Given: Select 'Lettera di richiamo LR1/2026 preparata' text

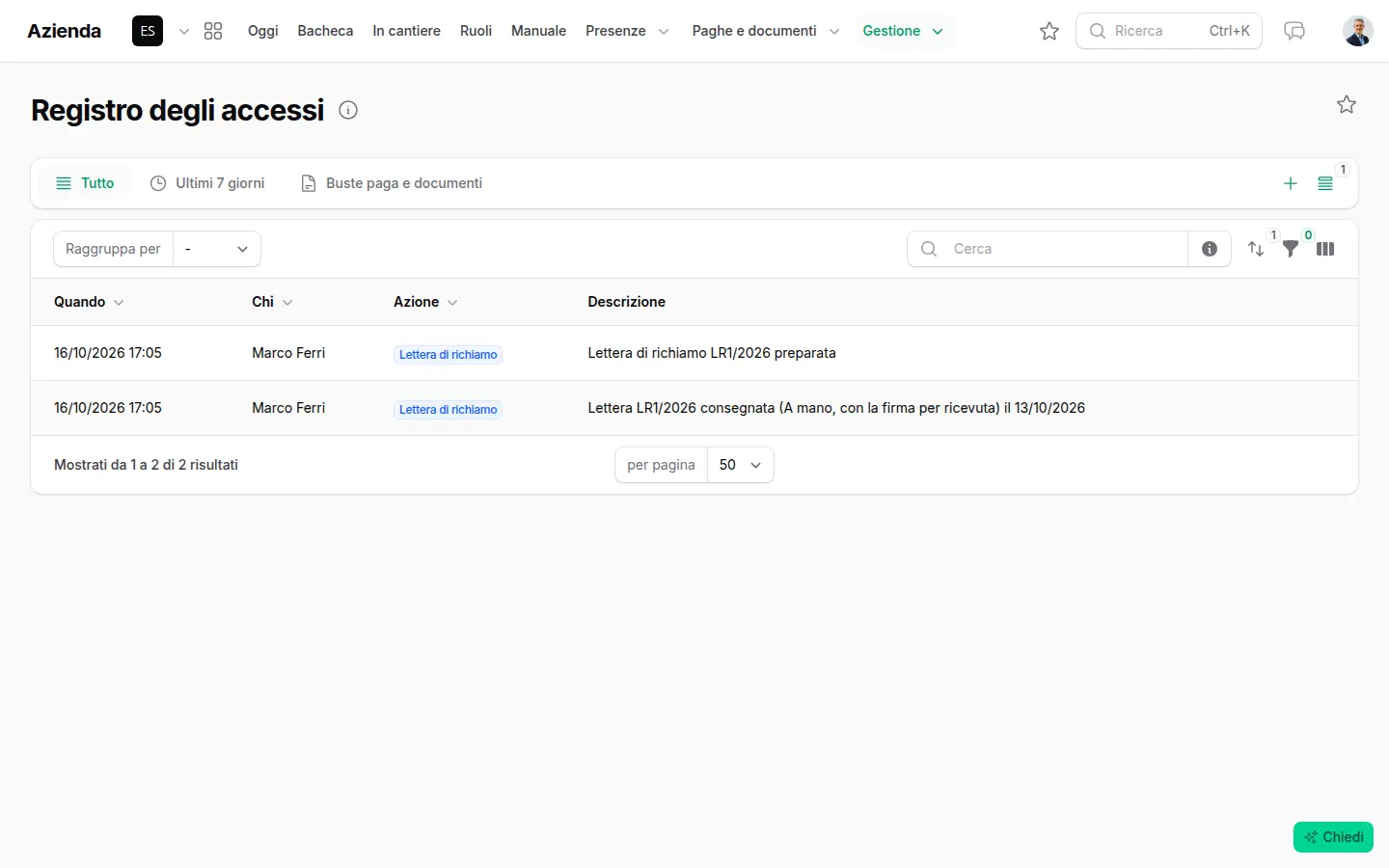Looking at the screenshot, I should pos(712,353).
